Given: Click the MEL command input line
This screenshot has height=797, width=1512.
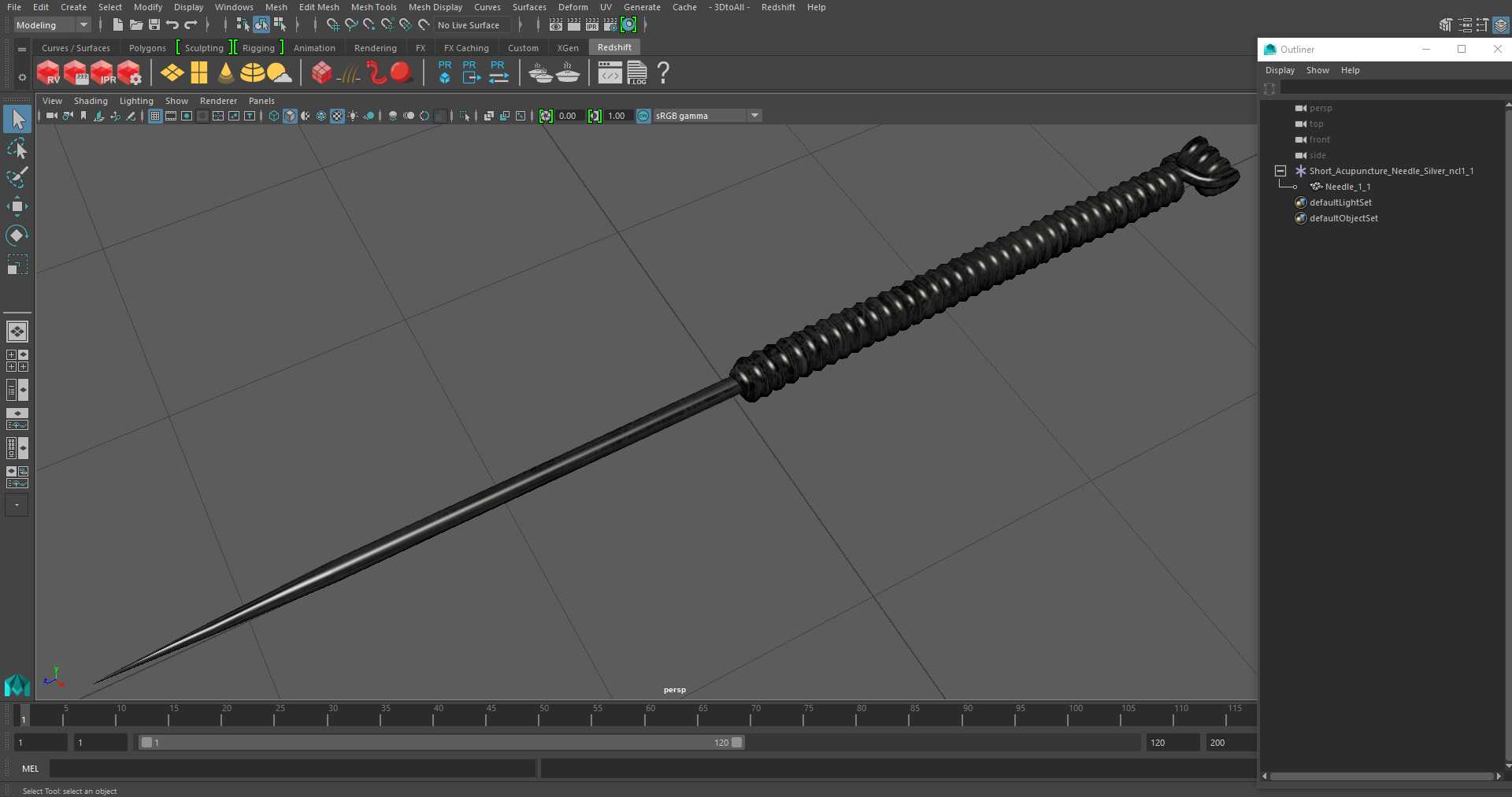Looking at the screenshot, I should [x=293, y=769].
